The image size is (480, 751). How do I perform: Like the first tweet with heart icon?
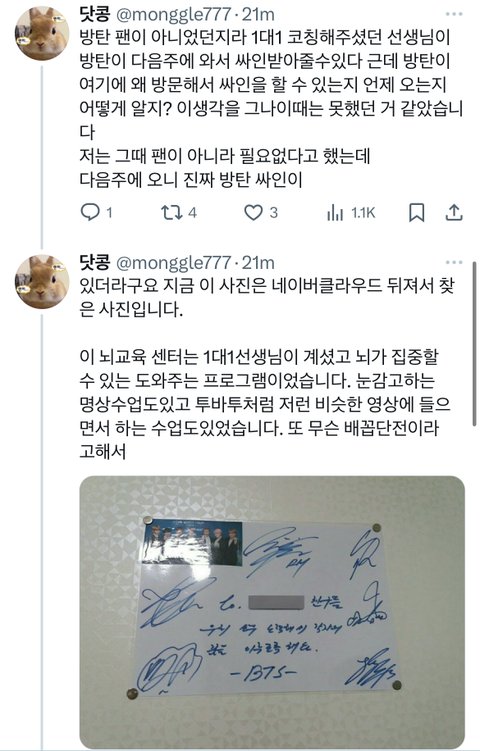pos(253,212)
